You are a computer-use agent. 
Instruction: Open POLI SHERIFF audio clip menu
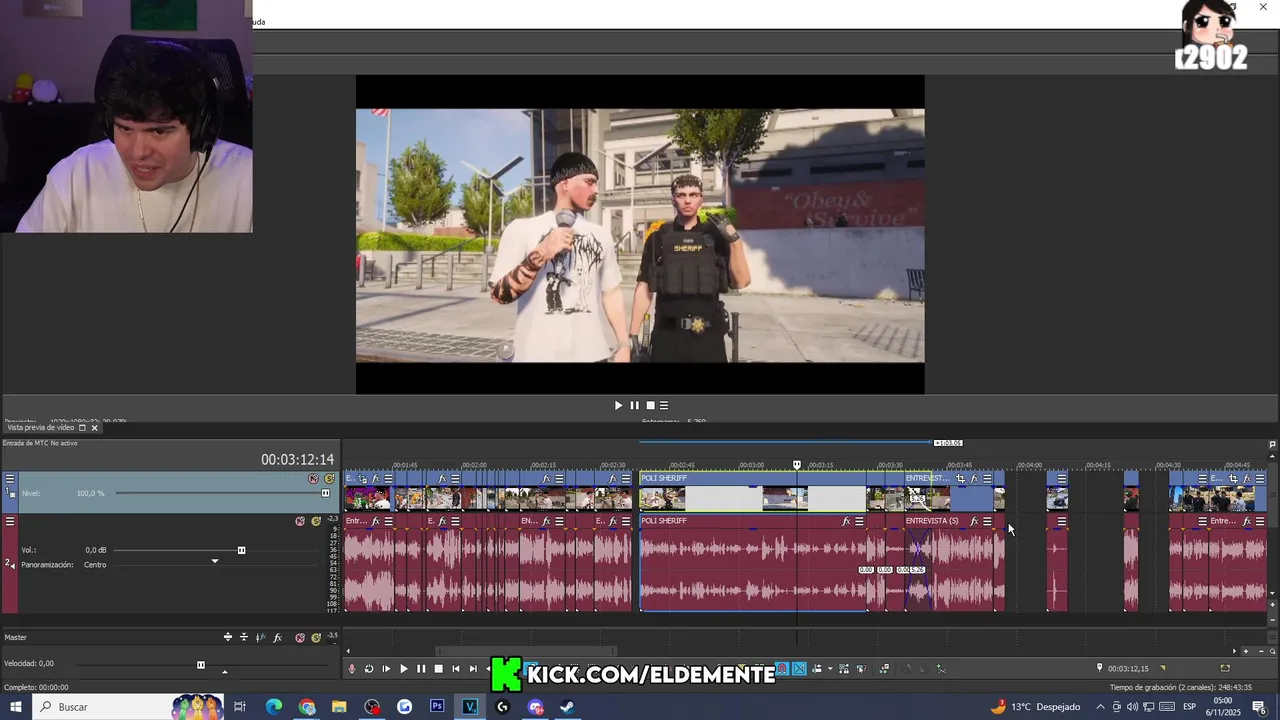click(x=859, y=521)
